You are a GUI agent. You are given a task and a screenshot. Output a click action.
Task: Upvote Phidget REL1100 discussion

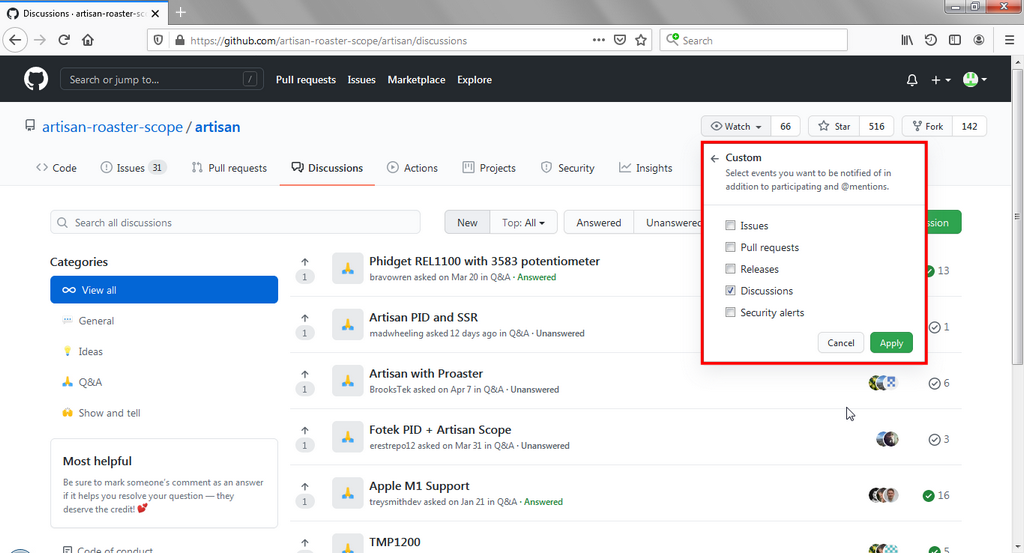click(305, 262)
